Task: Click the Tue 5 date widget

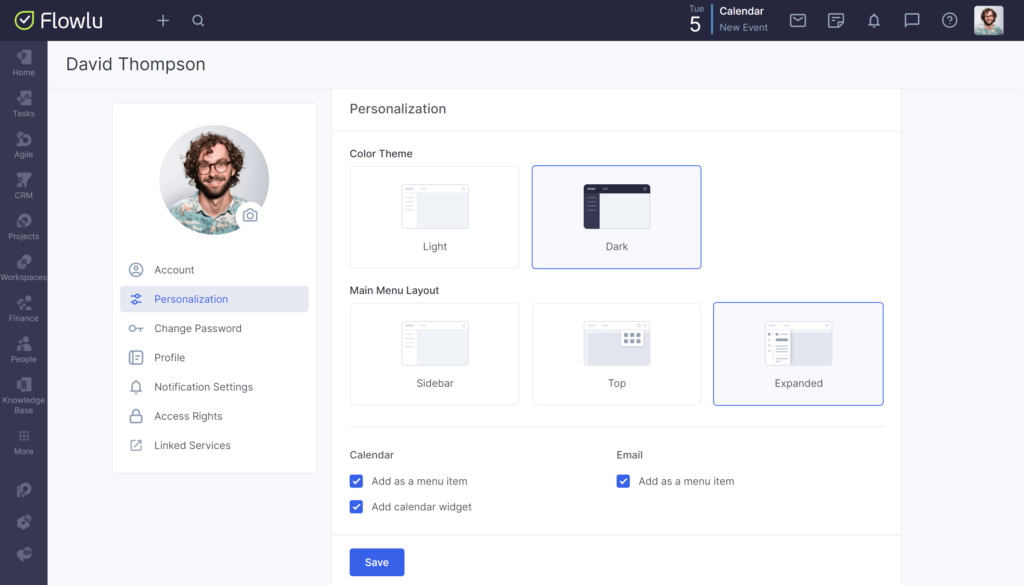Action: click(696, 20)
